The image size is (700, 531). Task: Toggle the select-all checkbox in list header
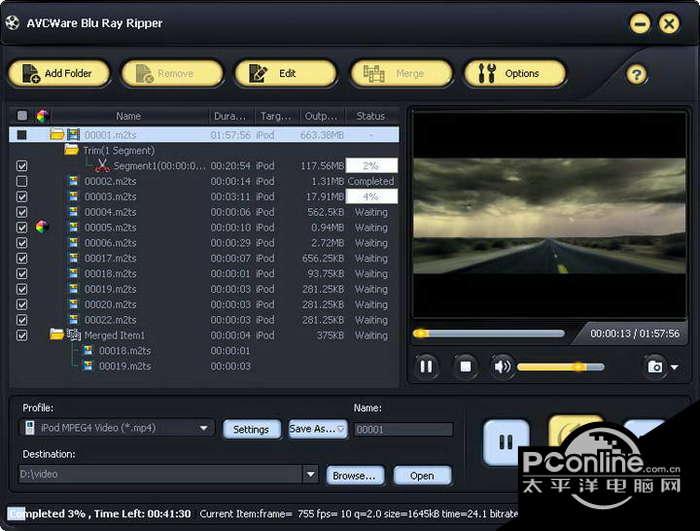(22, 116)
